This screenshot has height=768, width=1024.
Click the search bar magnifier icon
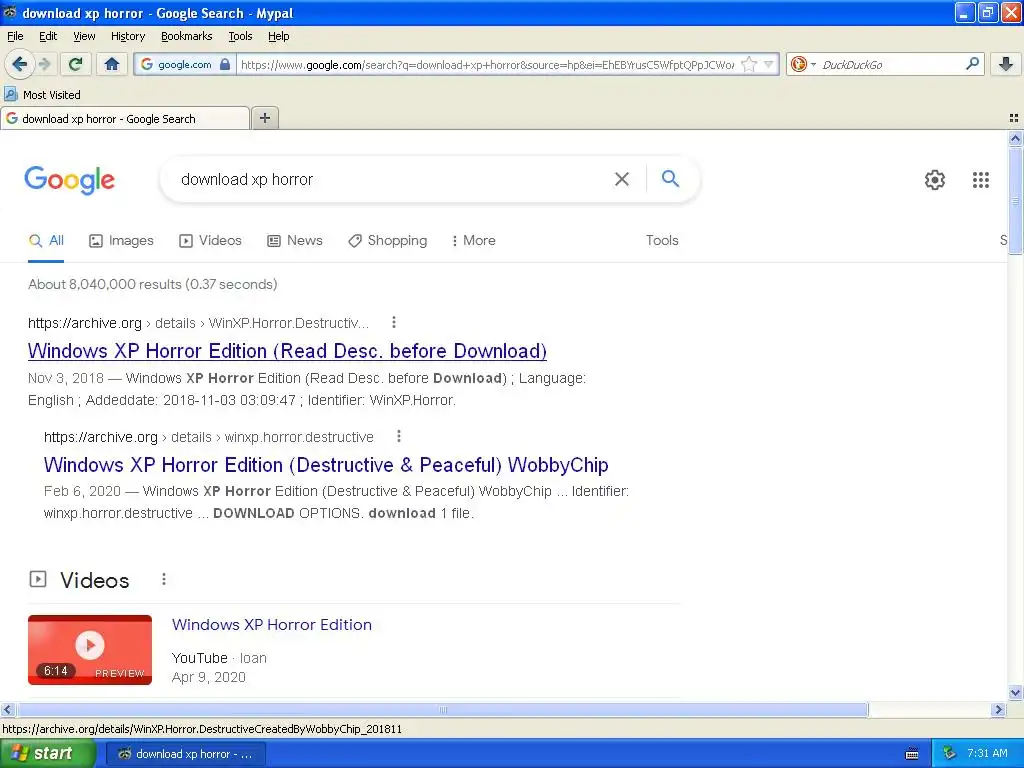(x=972, y=64)
